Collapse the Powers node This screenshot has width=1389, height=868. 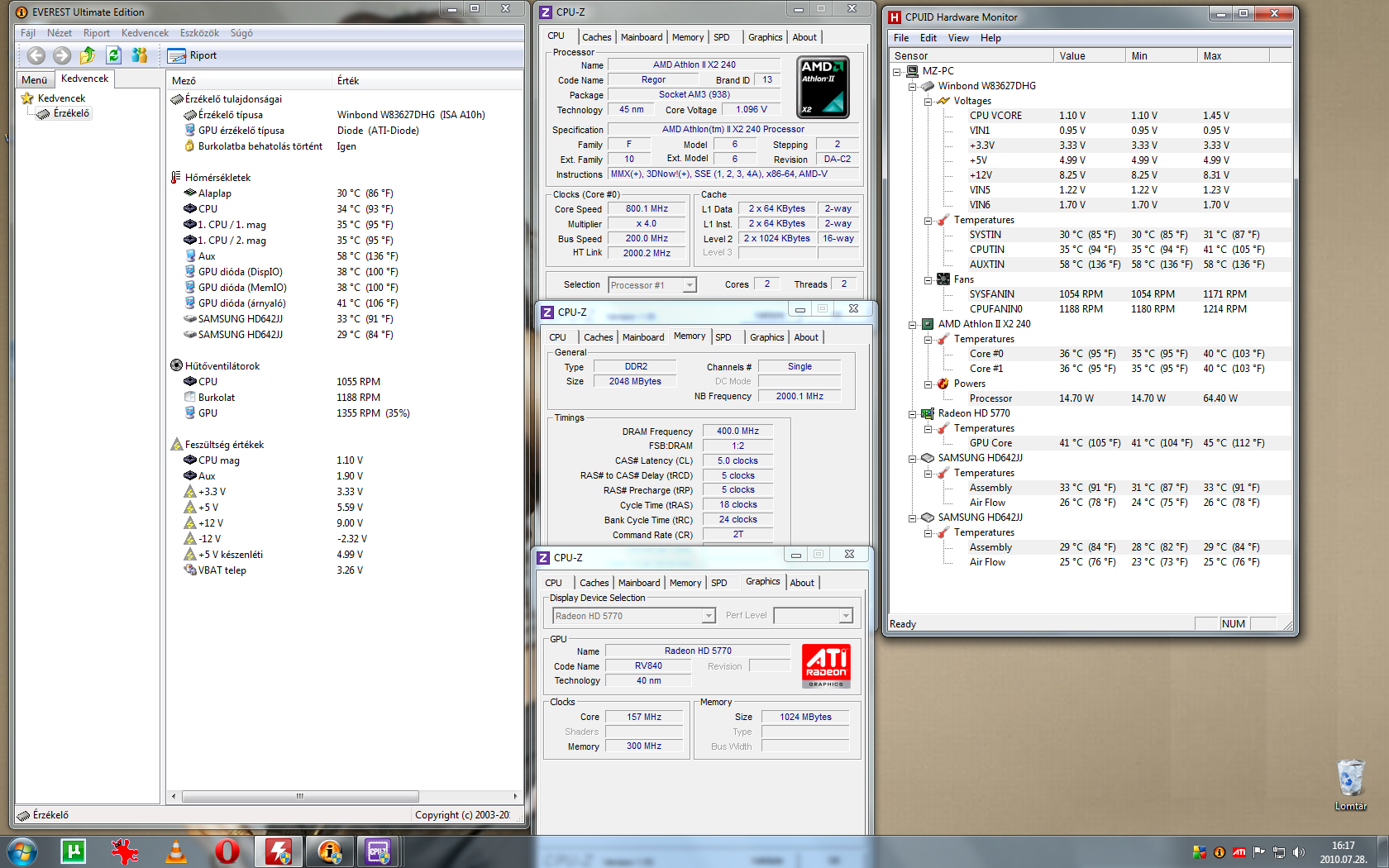pyautogui.click(x=928, y=384)
